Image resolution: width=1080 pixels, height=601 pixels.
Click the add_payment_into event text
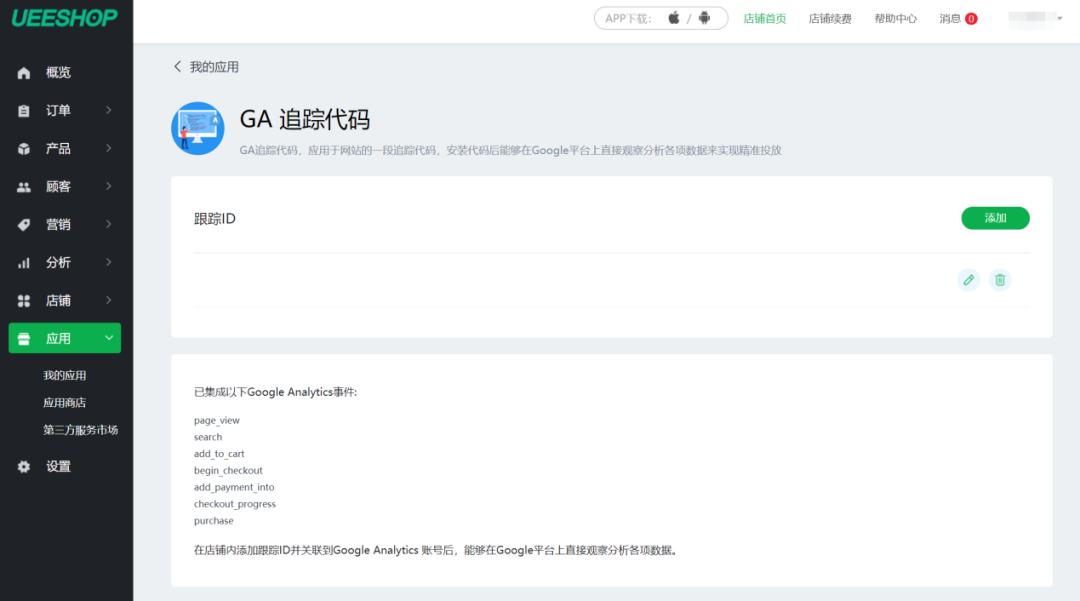coord(234,487)
